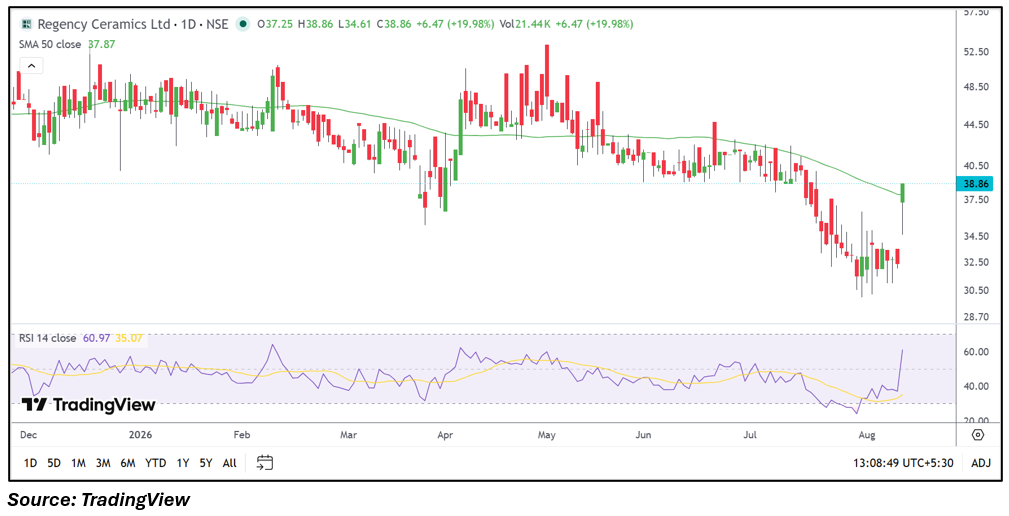Select the SMA 50 close indicator label
Viewport: 1009px width, 516px height.
50,44
